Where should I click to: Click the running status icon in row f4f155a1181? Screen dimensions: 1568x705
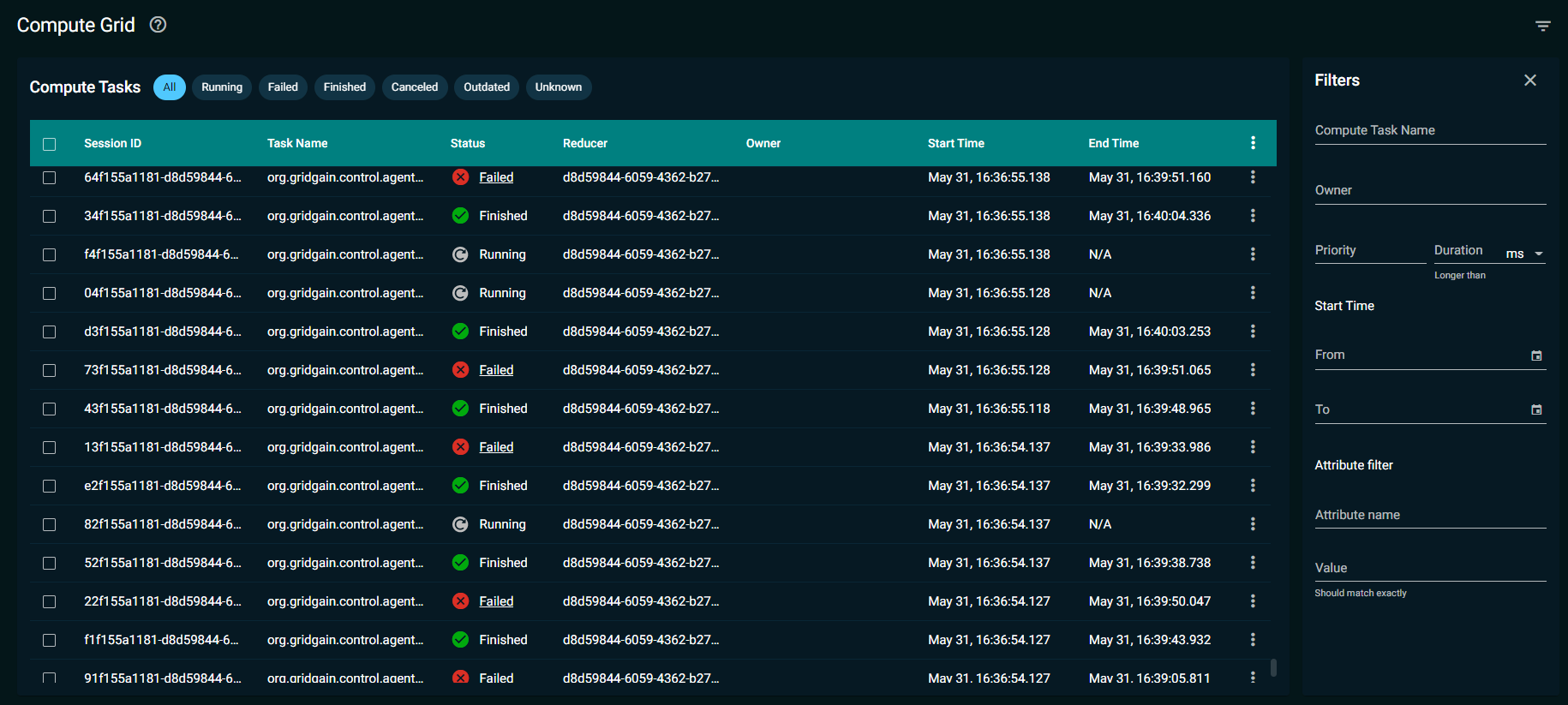click(460, 254)
